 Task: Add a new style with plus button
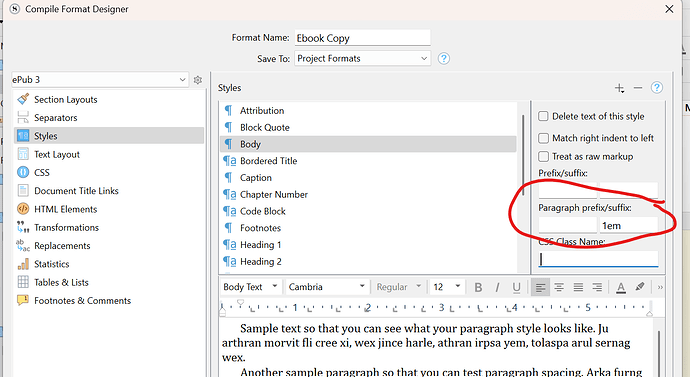620,88
